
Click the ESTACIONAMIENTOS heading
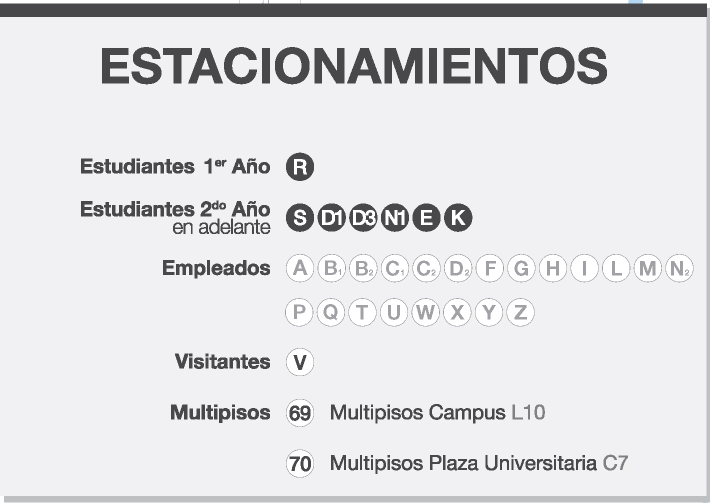(354, 66)
